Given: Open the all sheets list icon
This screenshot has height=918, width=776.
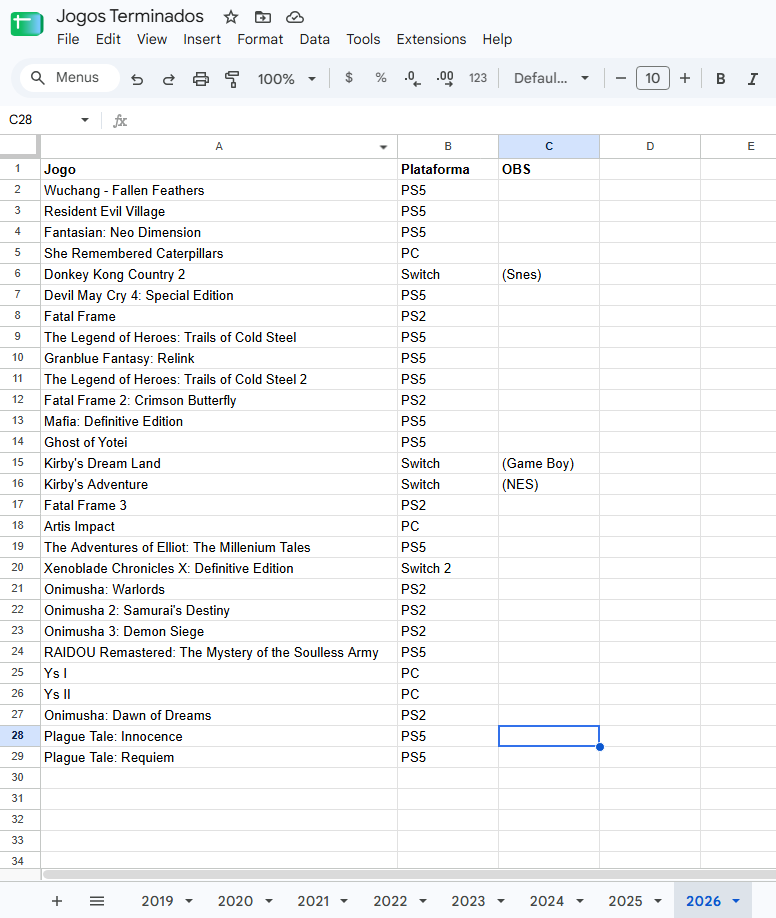Looking at the screenshot, I should pos(97,901).
